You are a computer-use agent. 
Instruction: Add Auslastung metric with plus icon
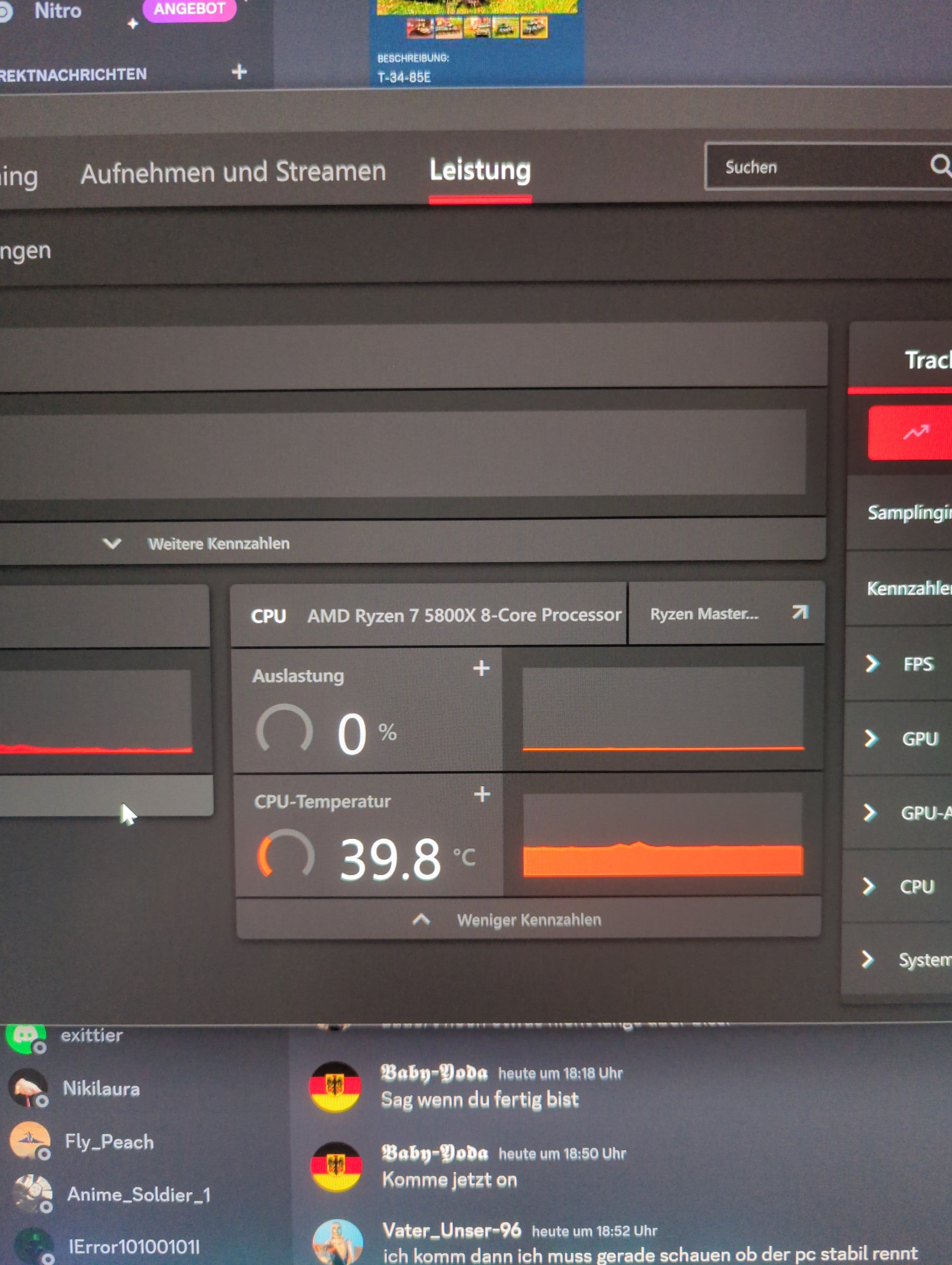tap(481, 668)
